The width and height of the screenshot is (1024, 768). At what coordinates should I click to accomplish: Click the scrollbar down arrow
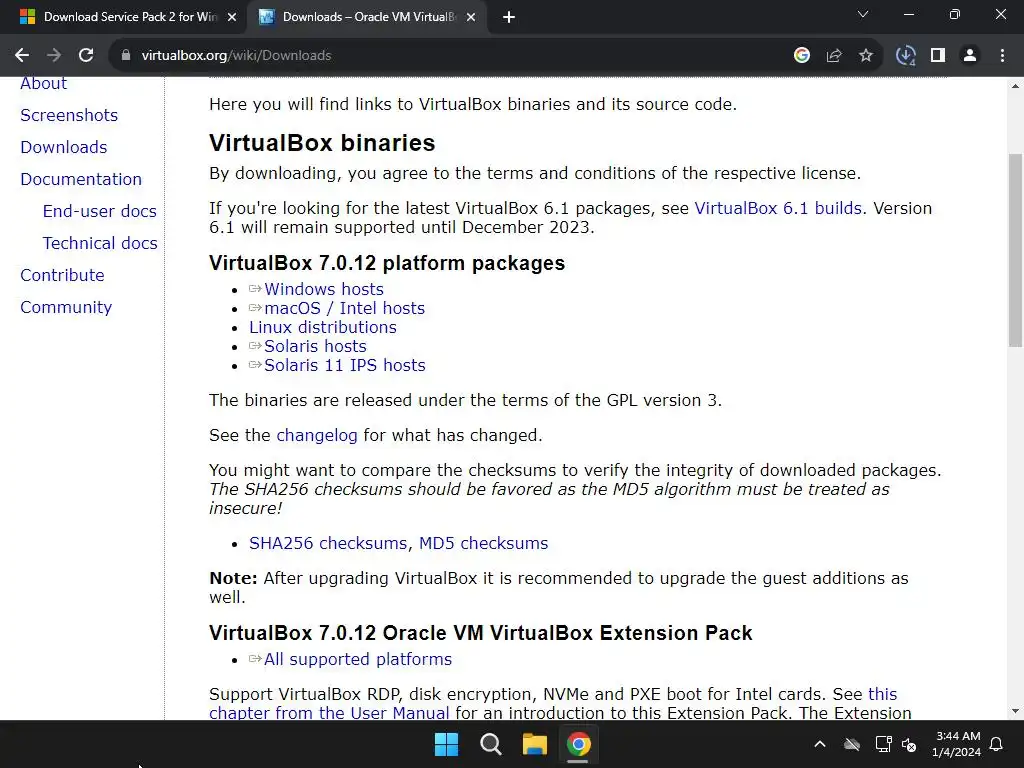pyautogui.click(x=1015, y=711)
